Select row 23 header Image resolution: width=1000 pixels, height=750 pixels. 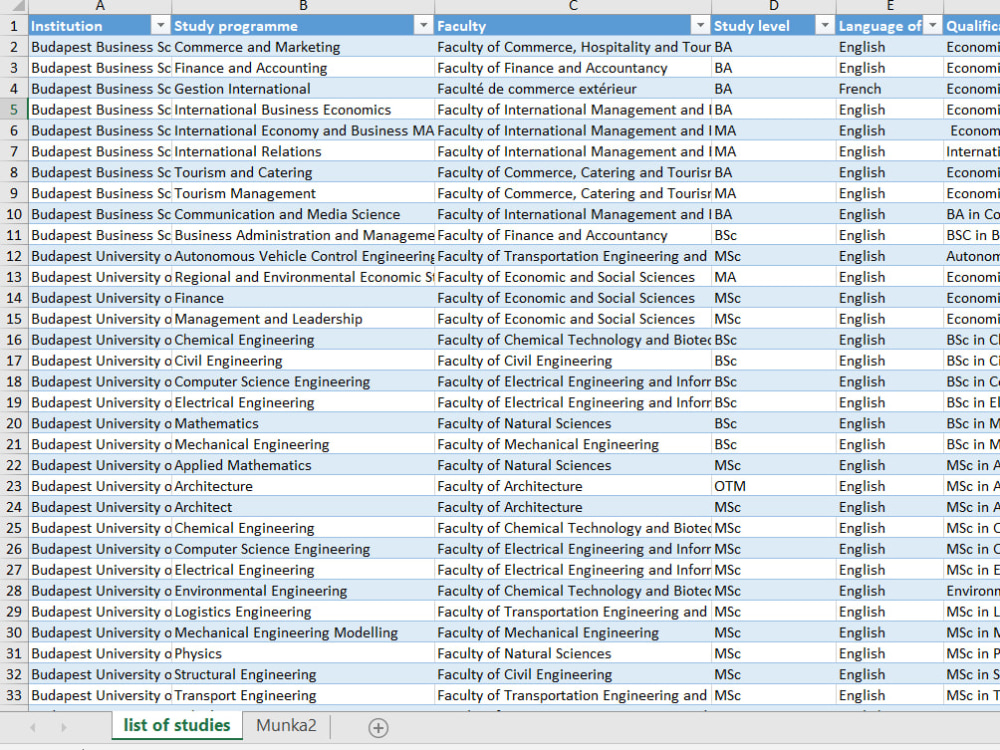[x=14, y=487]
